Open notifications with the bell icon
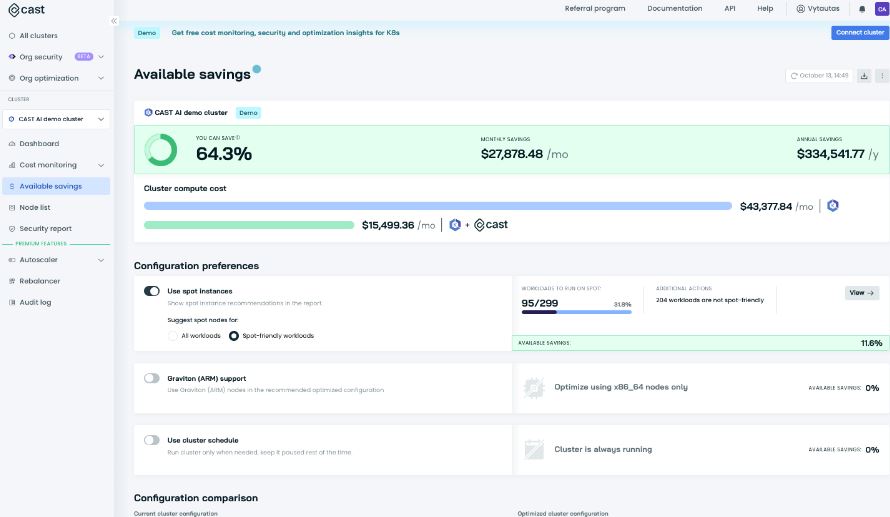 (862, 9)
